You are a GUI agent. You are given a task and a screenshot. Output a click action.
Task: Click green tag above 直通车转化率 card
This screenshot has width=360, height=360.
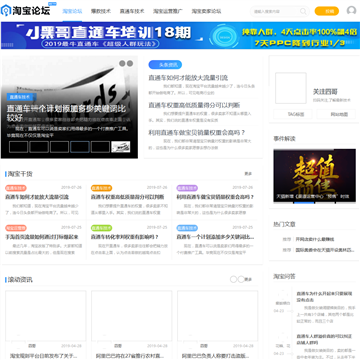point(102,228)
